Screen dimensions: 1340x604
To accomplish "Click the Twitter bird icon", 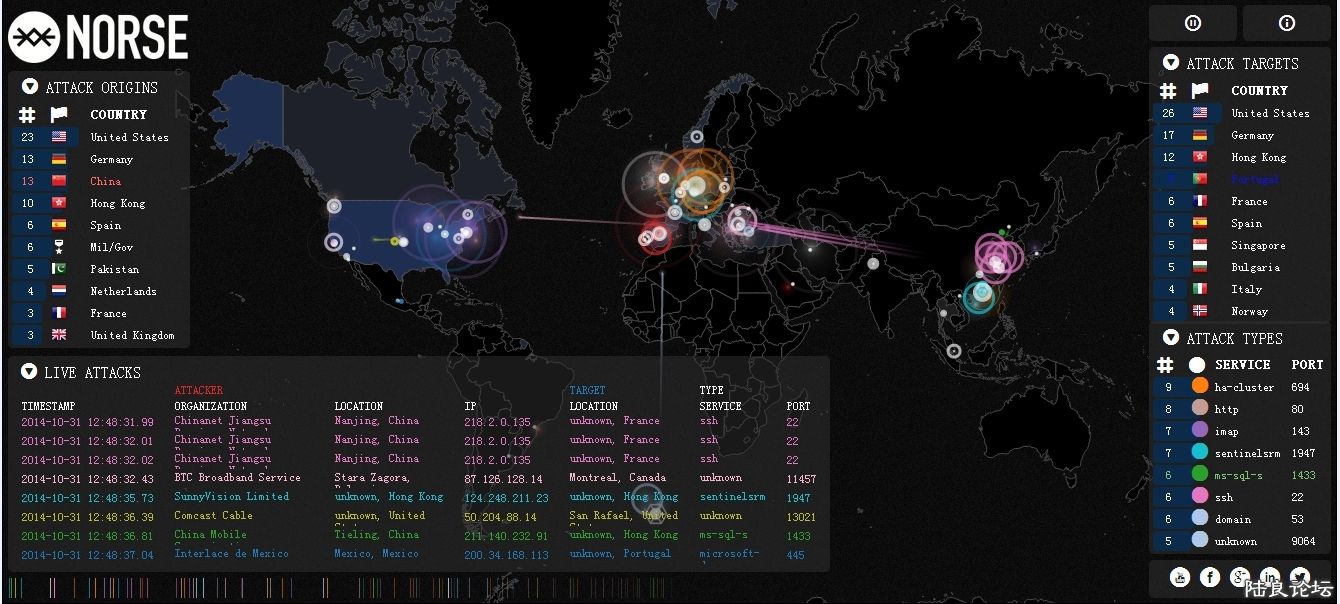I will [x=1300, y=577].
